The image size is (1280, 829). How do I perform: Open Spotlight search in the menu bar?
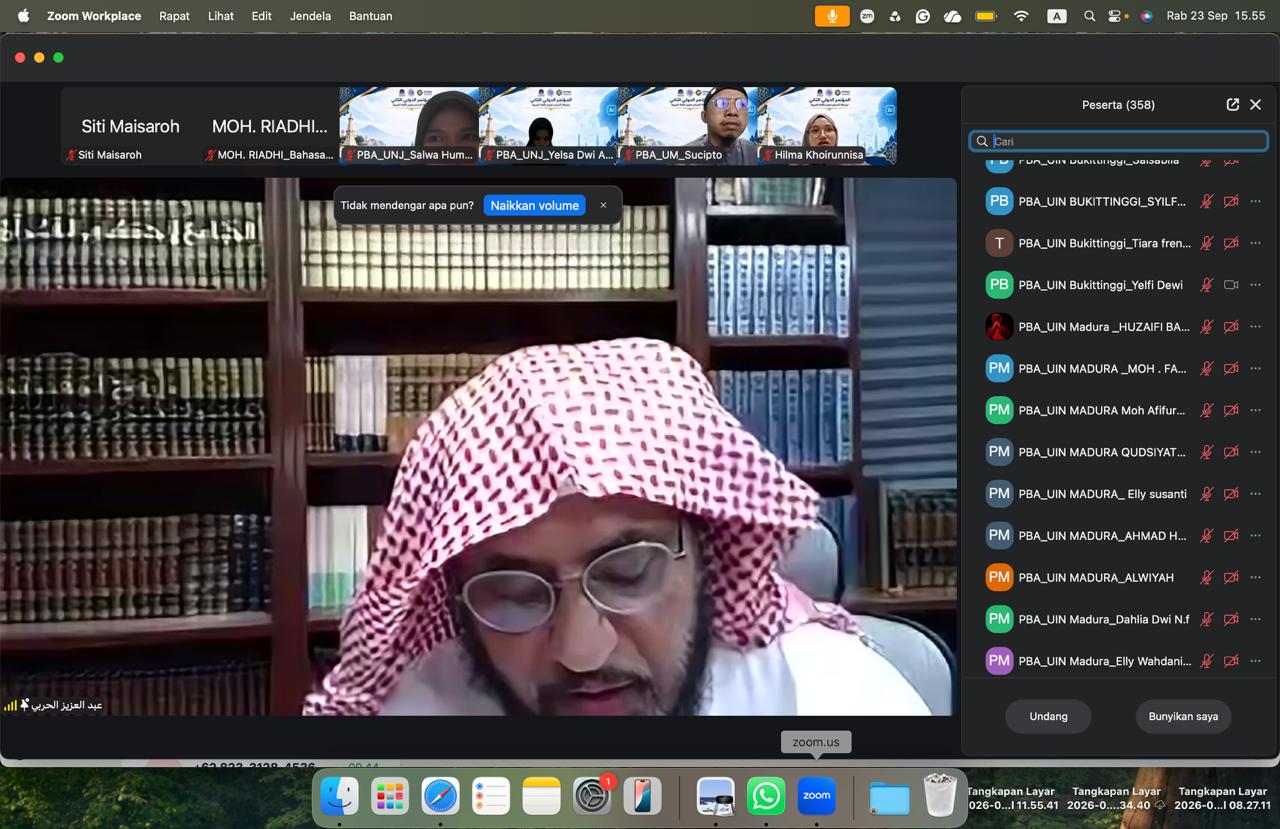[x=1089, y=16]
